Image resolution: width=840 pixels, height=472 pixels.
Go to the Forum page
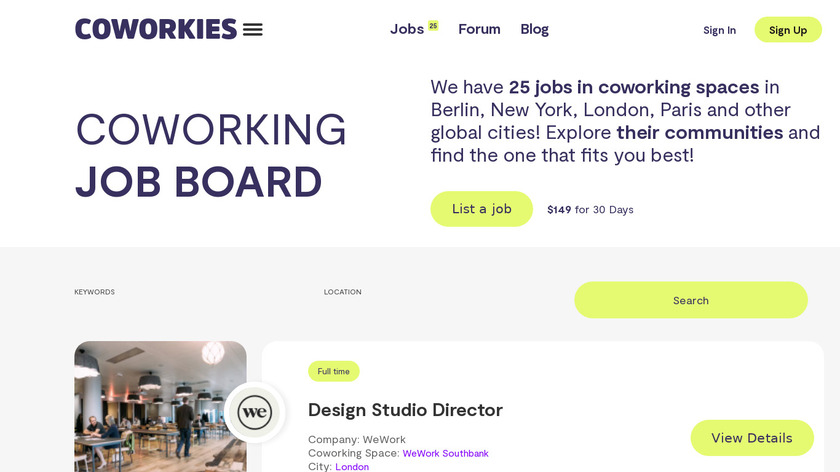pos(479,29)
